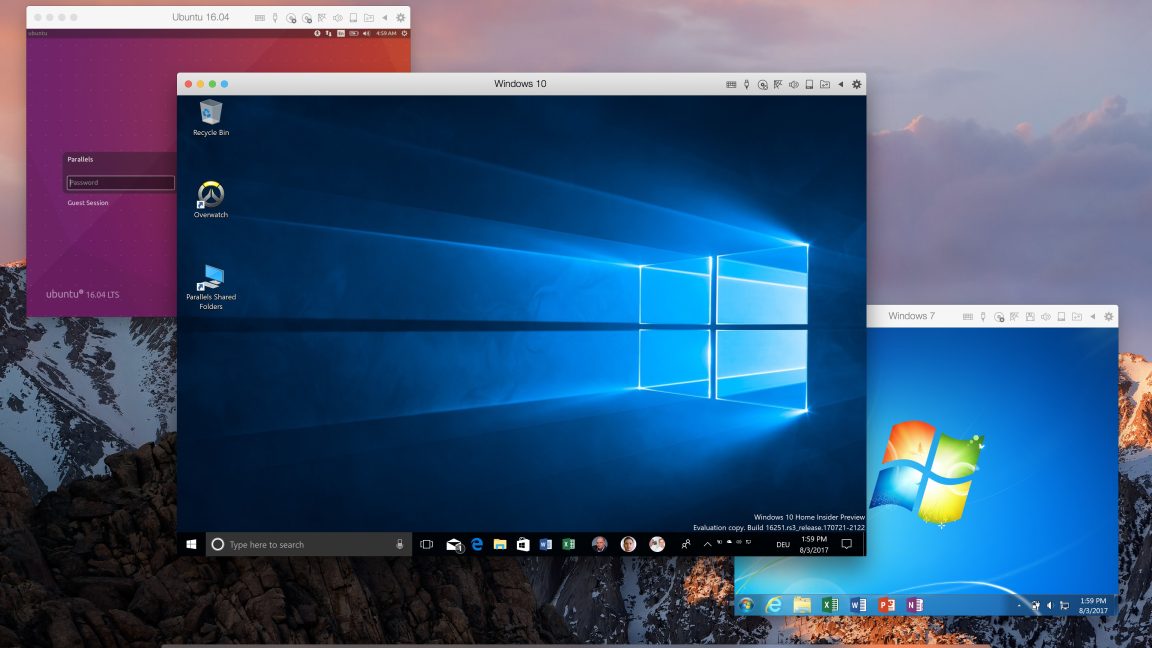
Task: Open File Explorer in Windows 10 taskbar
Action: pyautogui.click(x=500, y=544)
